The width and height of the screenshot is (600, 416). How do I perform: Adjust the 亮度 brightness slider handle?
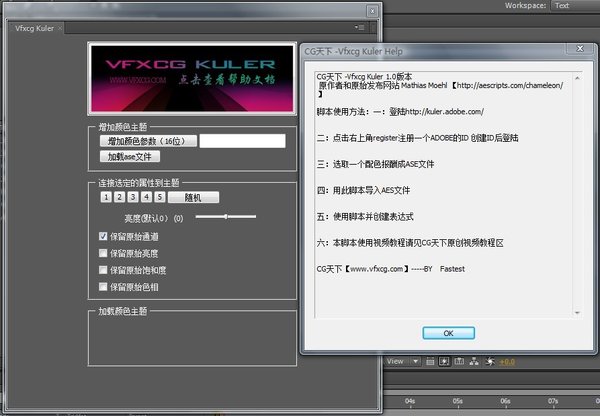pos(226,217)
